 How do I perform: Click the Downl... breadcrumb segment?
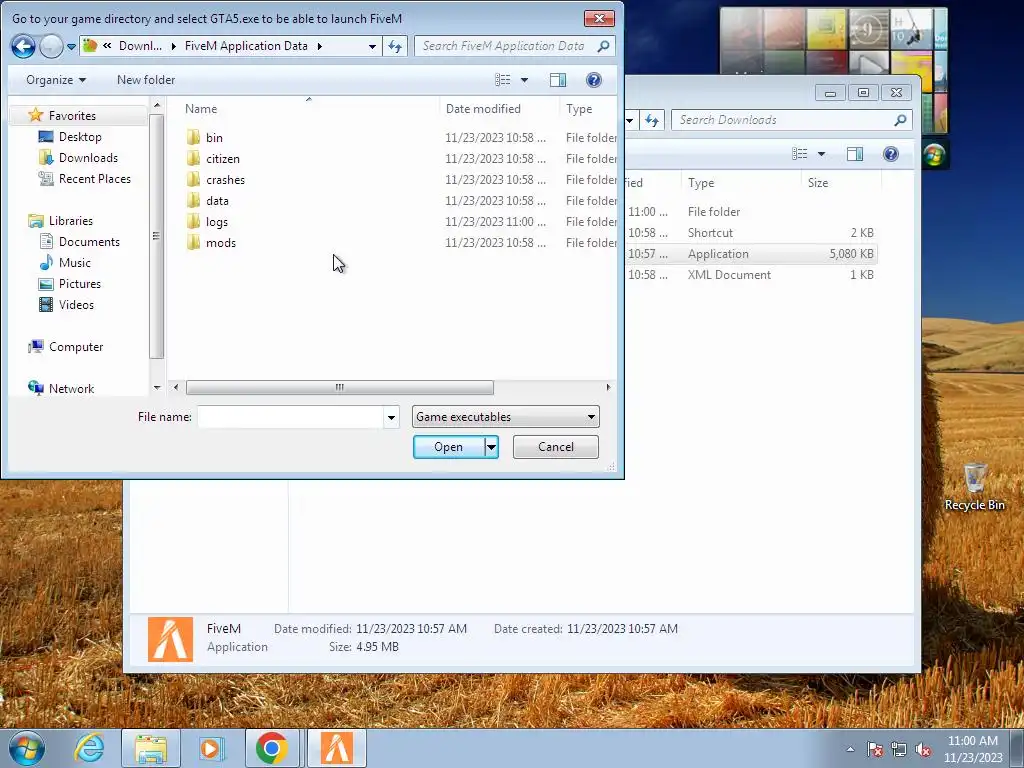point(140,46)
